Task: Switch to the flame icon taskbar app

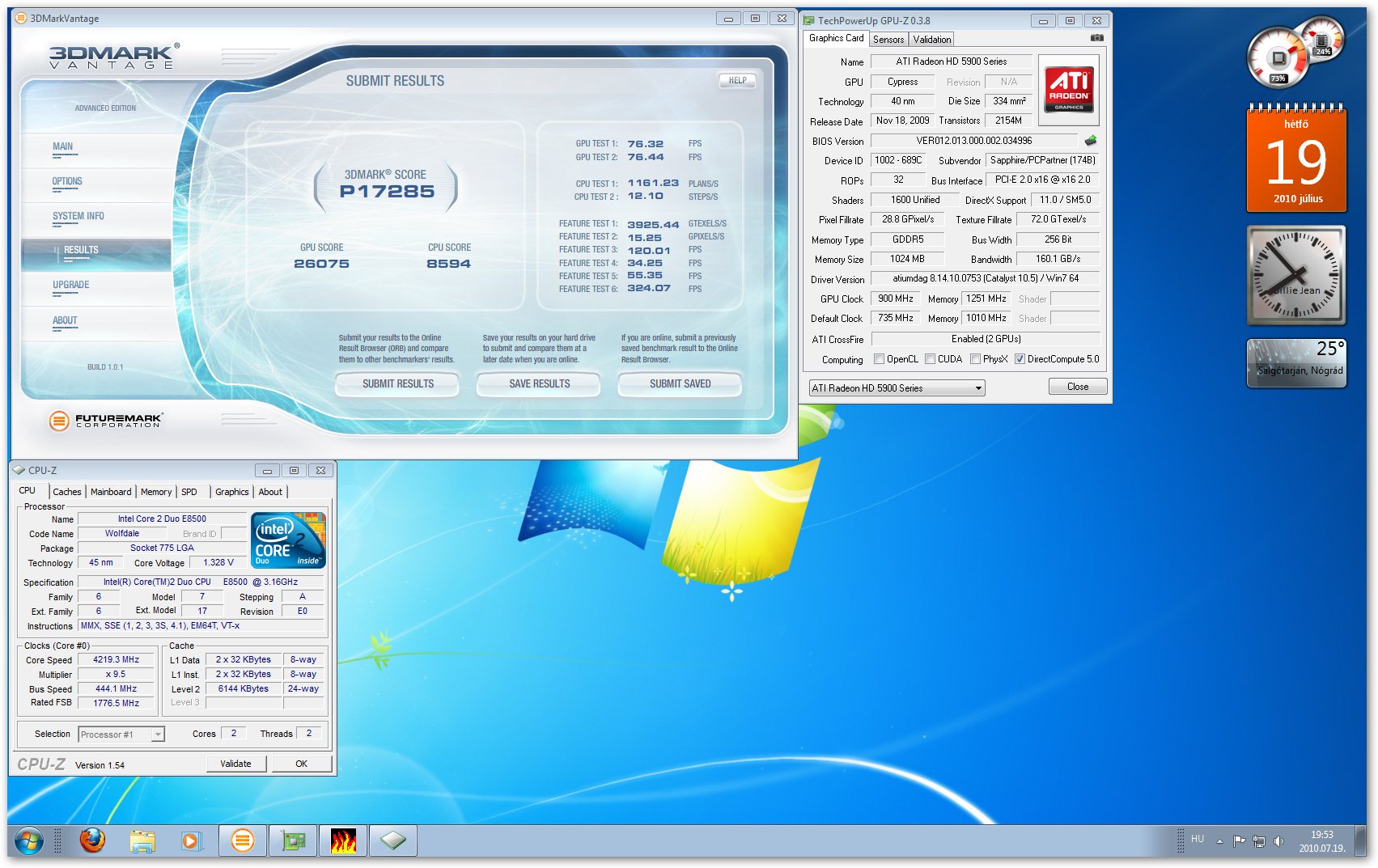Action: pyautogui.click(x=343, y=841)
